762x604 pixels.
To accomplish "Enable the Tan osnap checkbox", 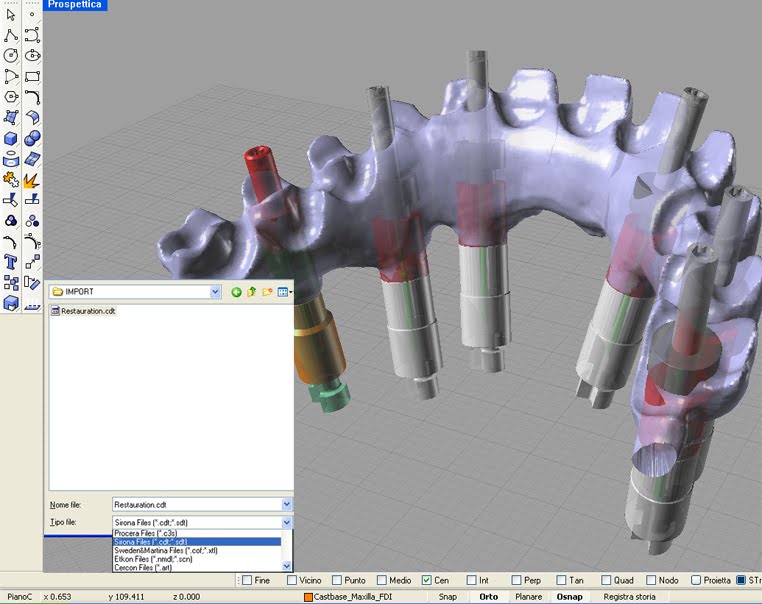I will pyautogui.click(x=561, y=580).
